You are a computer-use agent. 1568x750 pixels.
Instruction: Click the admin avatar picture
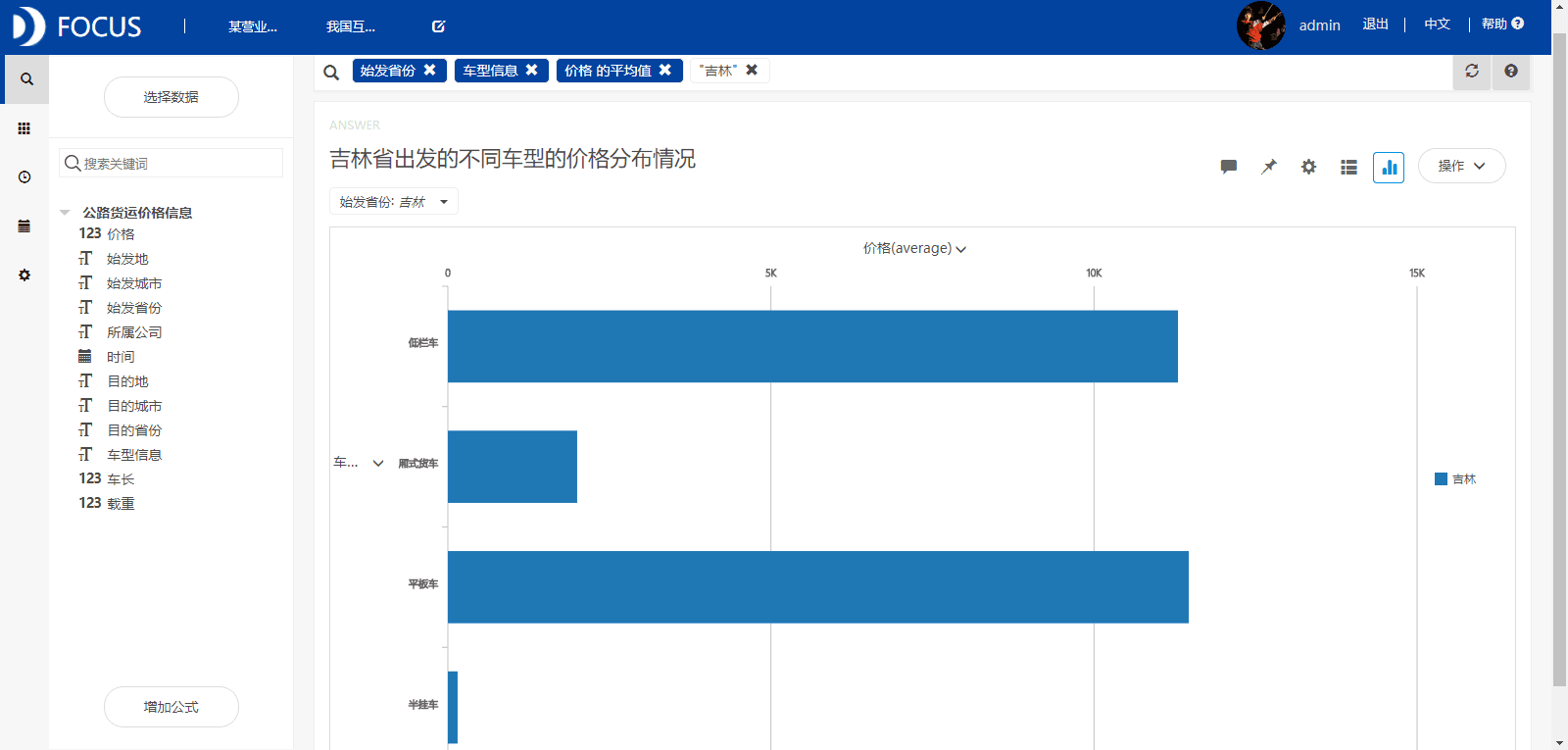point(1260,25)
